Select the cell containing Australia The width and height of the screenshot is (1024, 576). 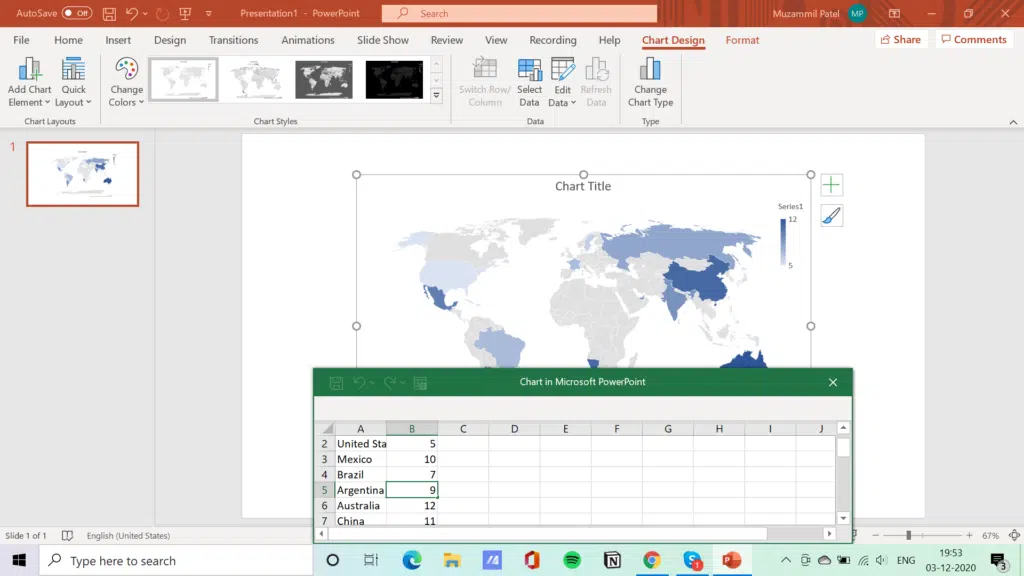tap(360, 506)
